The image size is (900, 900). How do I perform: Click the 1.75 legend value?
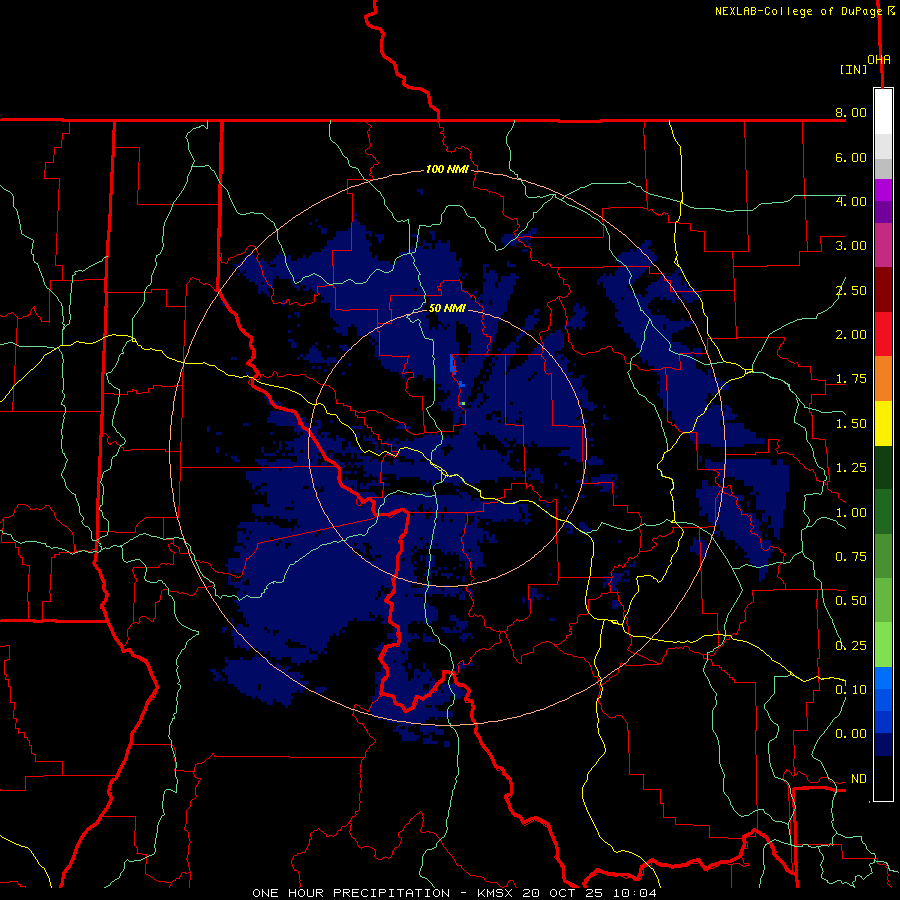(x=851, y=379)
